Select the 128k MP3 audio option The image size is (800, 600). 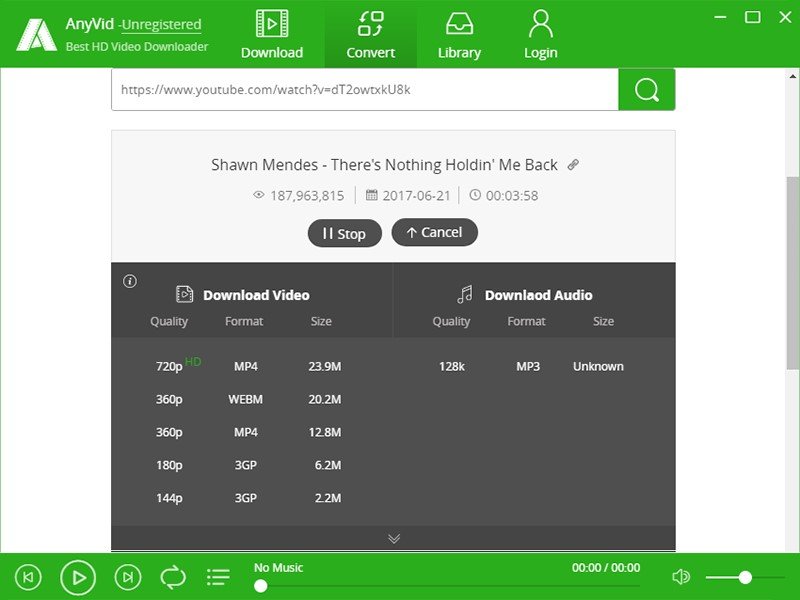[534, 366]
